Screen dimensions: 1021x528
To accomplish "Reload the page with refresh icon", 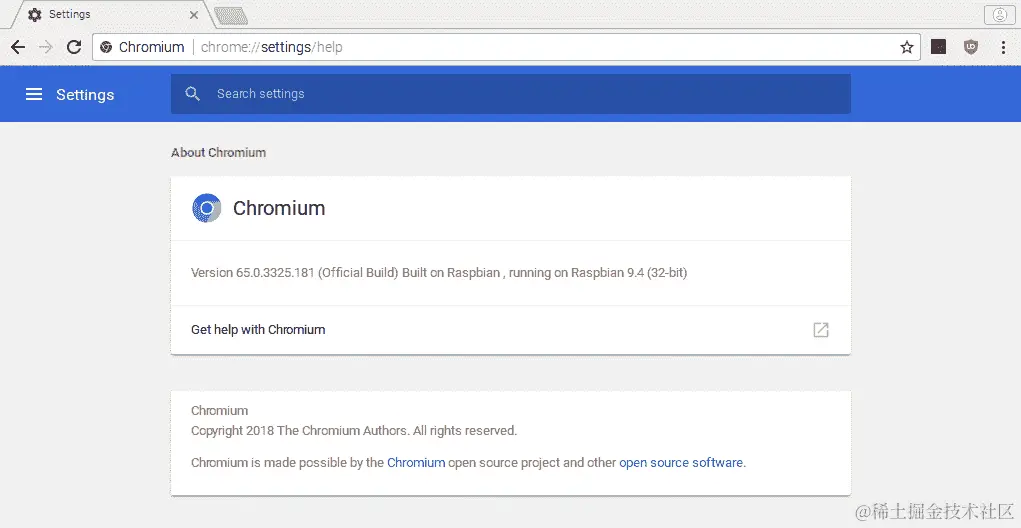I will click(74, 47).
